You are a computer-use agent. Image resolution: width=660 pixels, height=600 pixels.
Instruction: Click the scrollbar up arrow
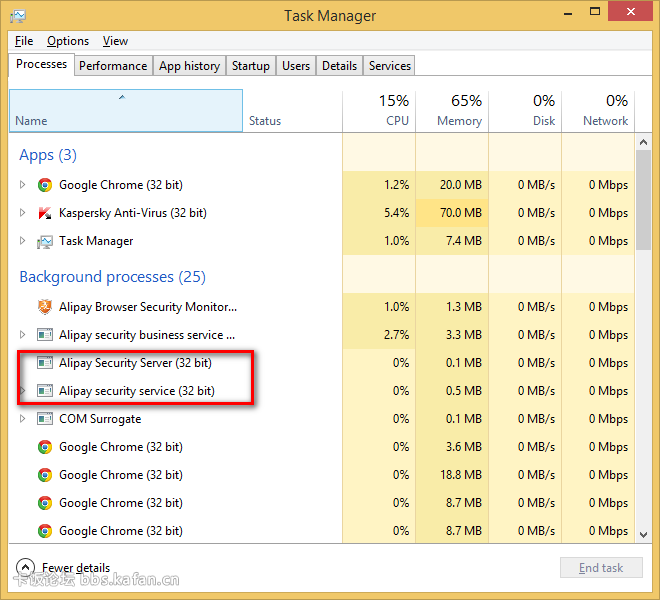643,142
